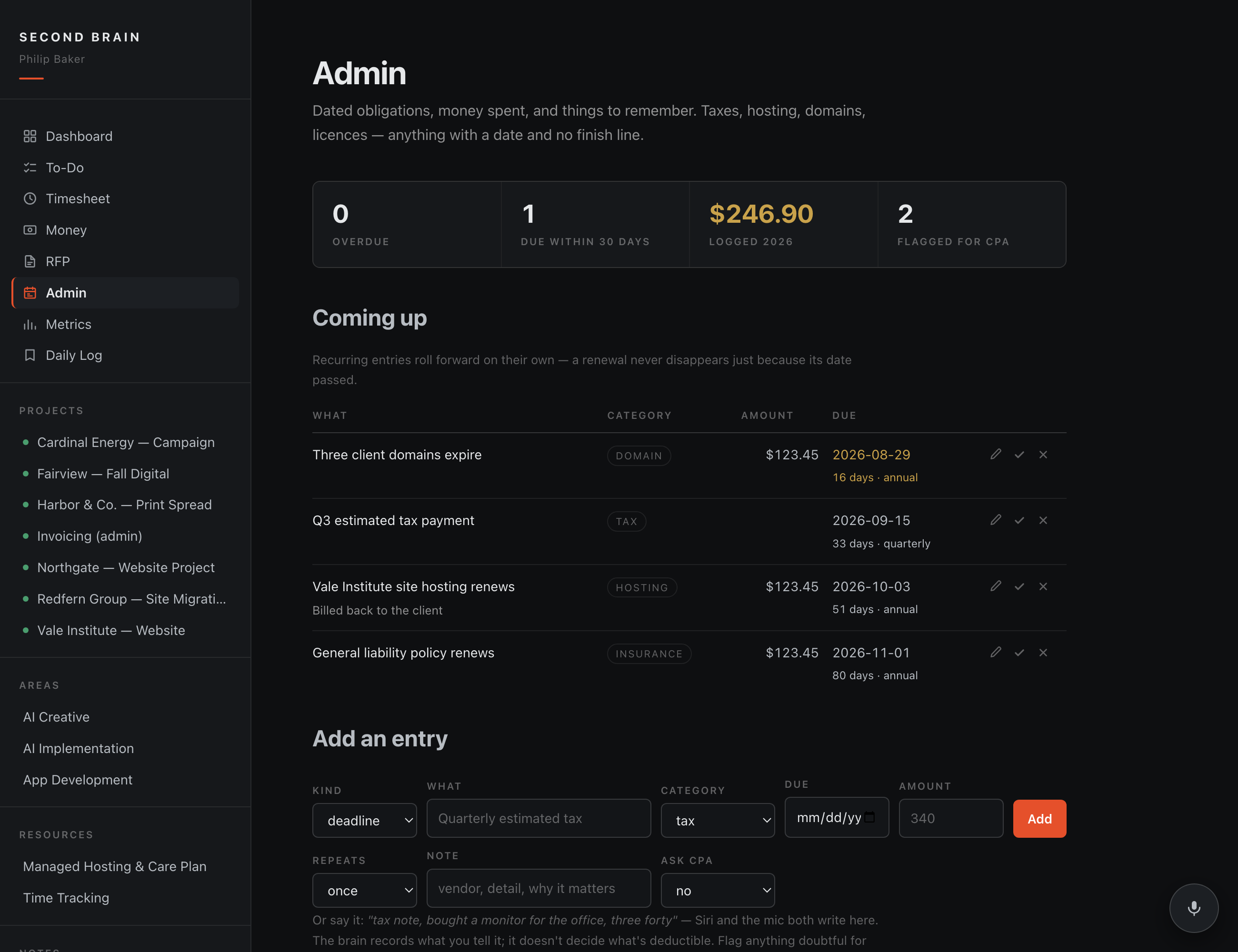Open Harbor & Co. — Print Spread project

124,505
